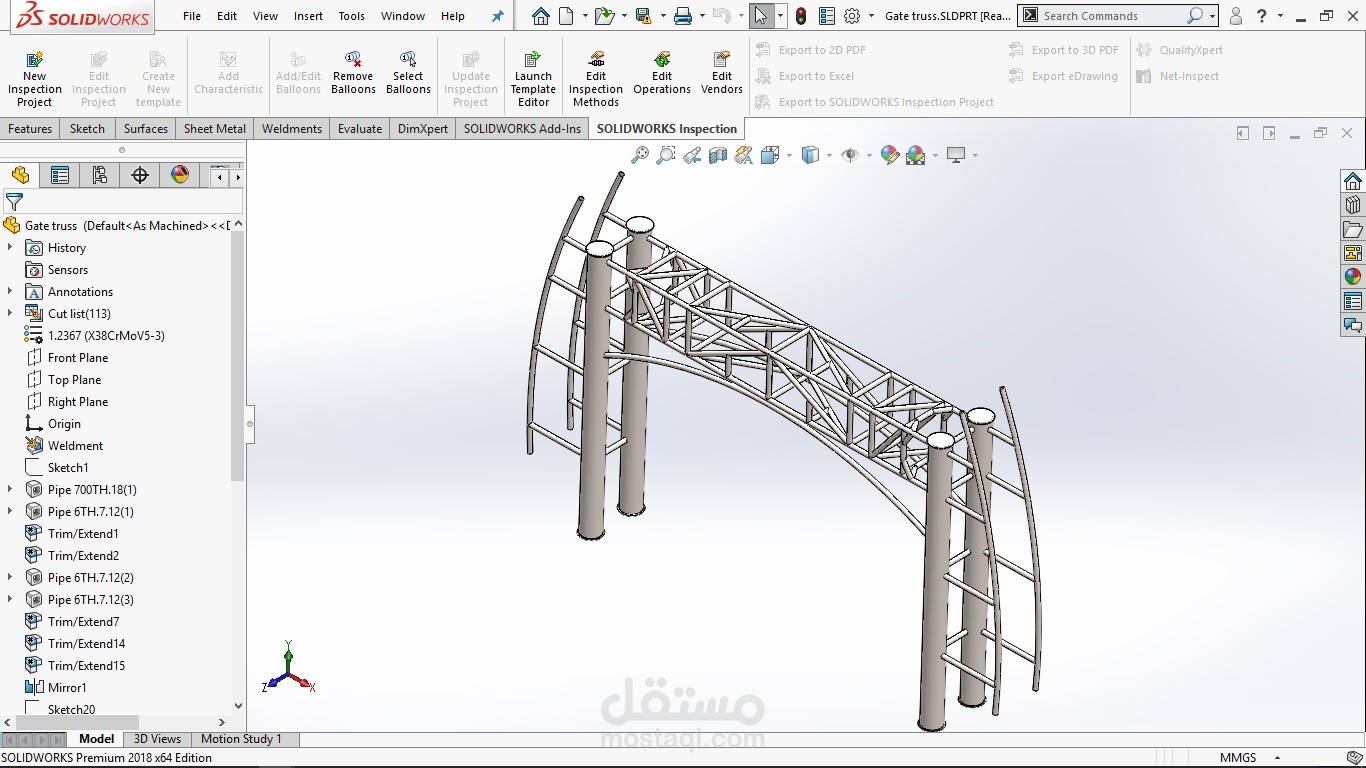
Task: Open DisplayManager tab icon
Action: coord(180,176)
